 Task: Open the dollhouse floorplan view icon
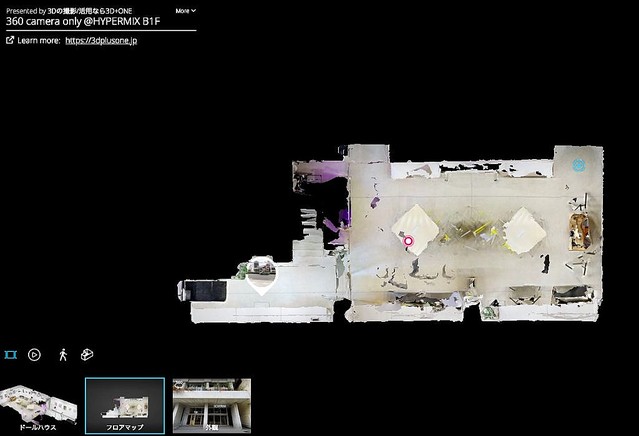pos(87,355)
